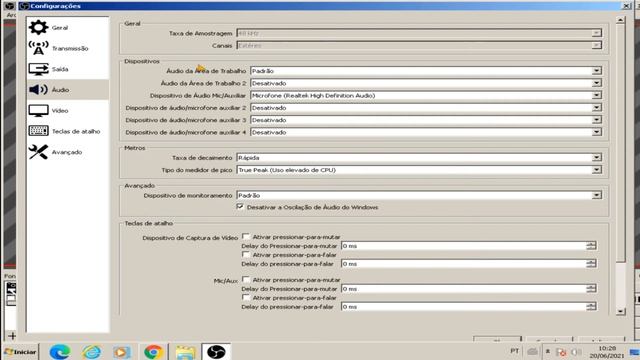Open the volume icon in system tray
The width and height of the screenshot is (640, 360).
click(x=576, y=352)
